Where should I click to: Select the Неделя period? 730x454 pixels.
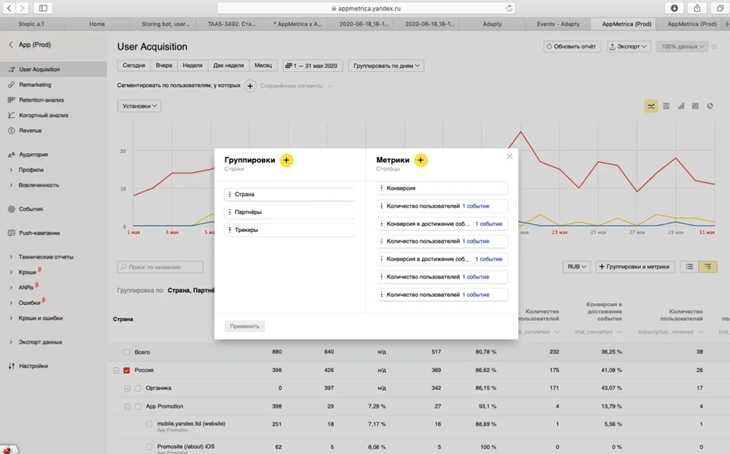point(193,66)
